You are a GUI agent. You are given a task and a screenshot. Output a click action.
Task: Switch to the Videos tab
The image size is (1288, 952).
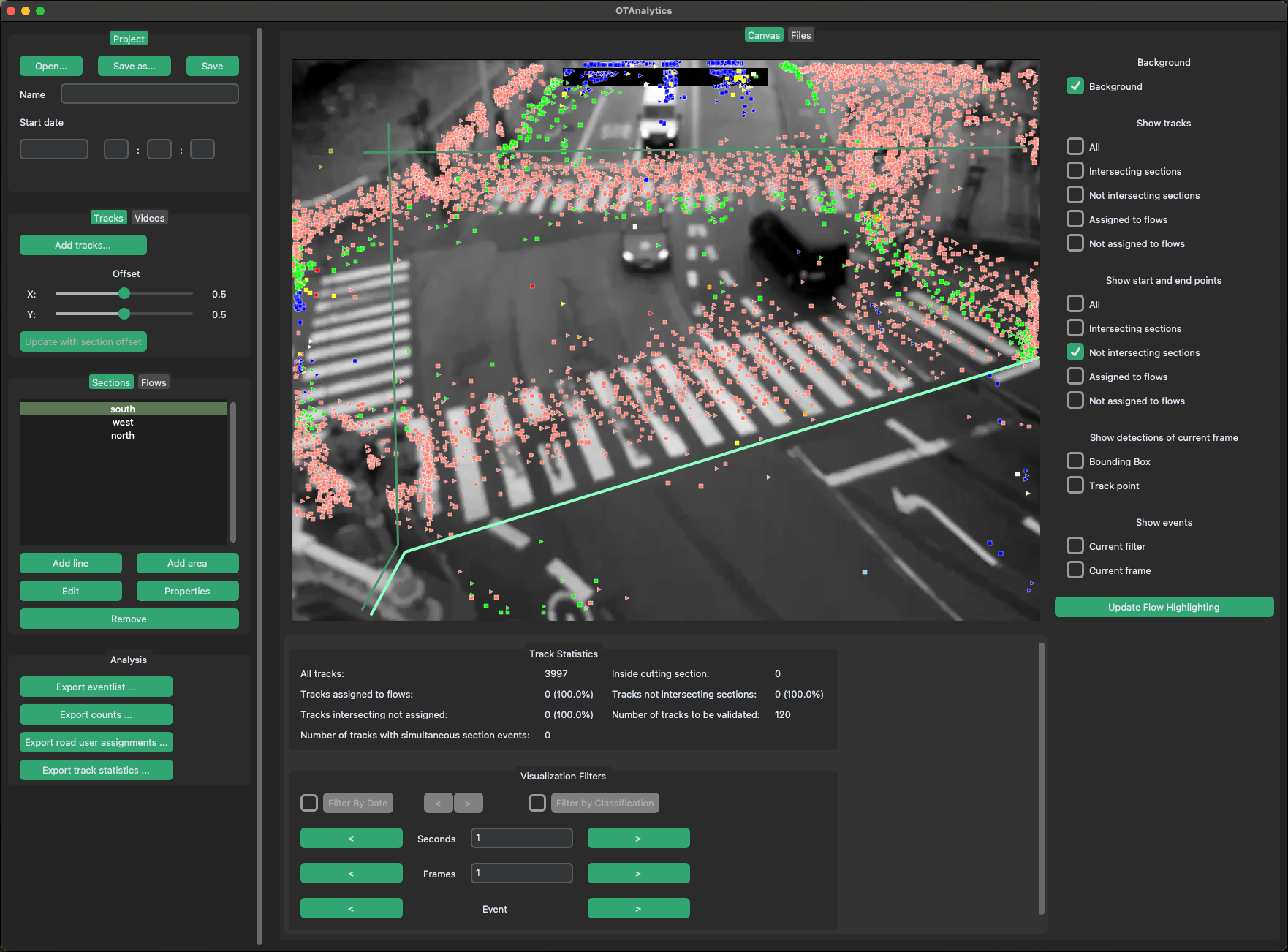pyautogui.click(x=149, y=217)
